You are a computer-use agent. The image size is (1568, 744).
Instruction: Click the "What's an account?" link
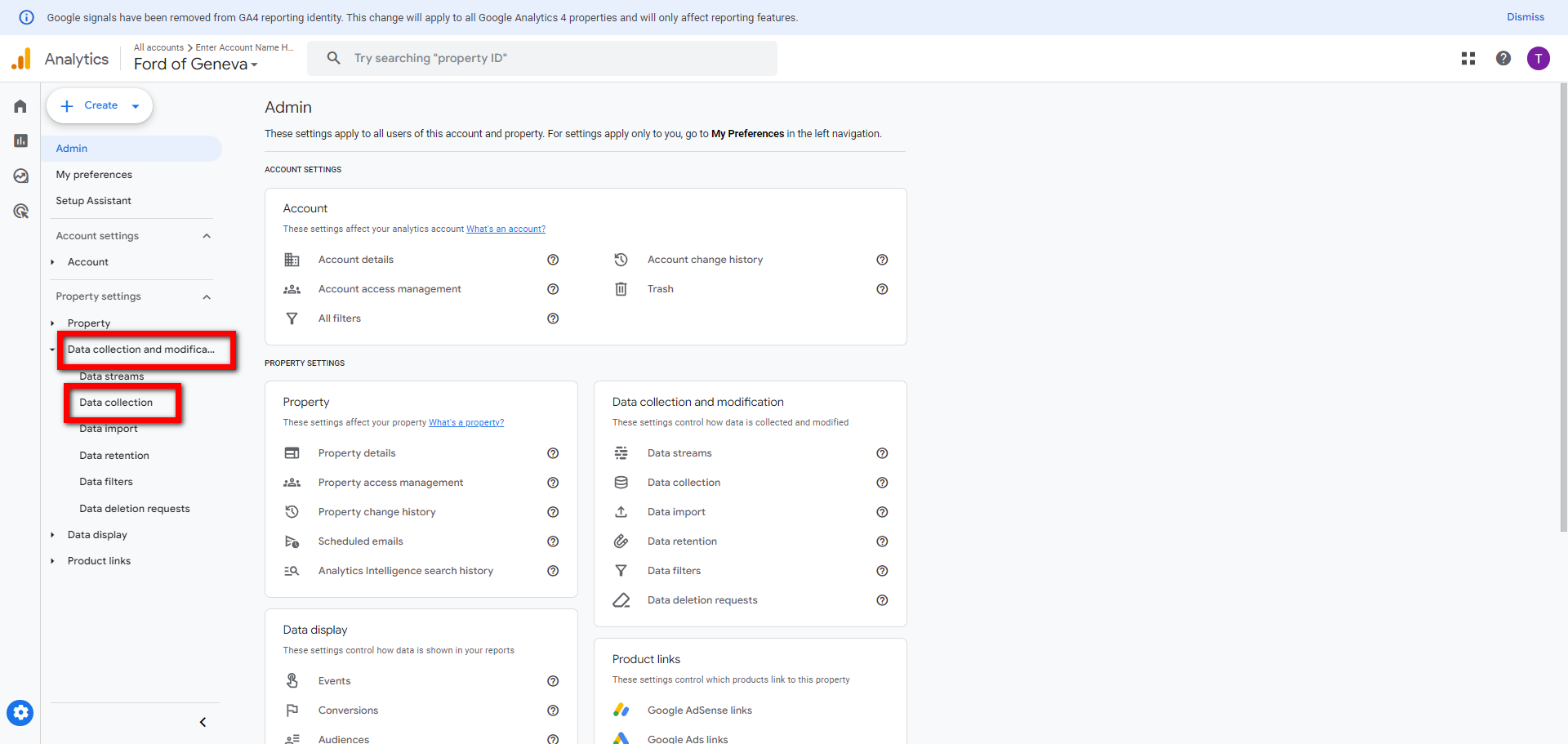click(506, 229)
